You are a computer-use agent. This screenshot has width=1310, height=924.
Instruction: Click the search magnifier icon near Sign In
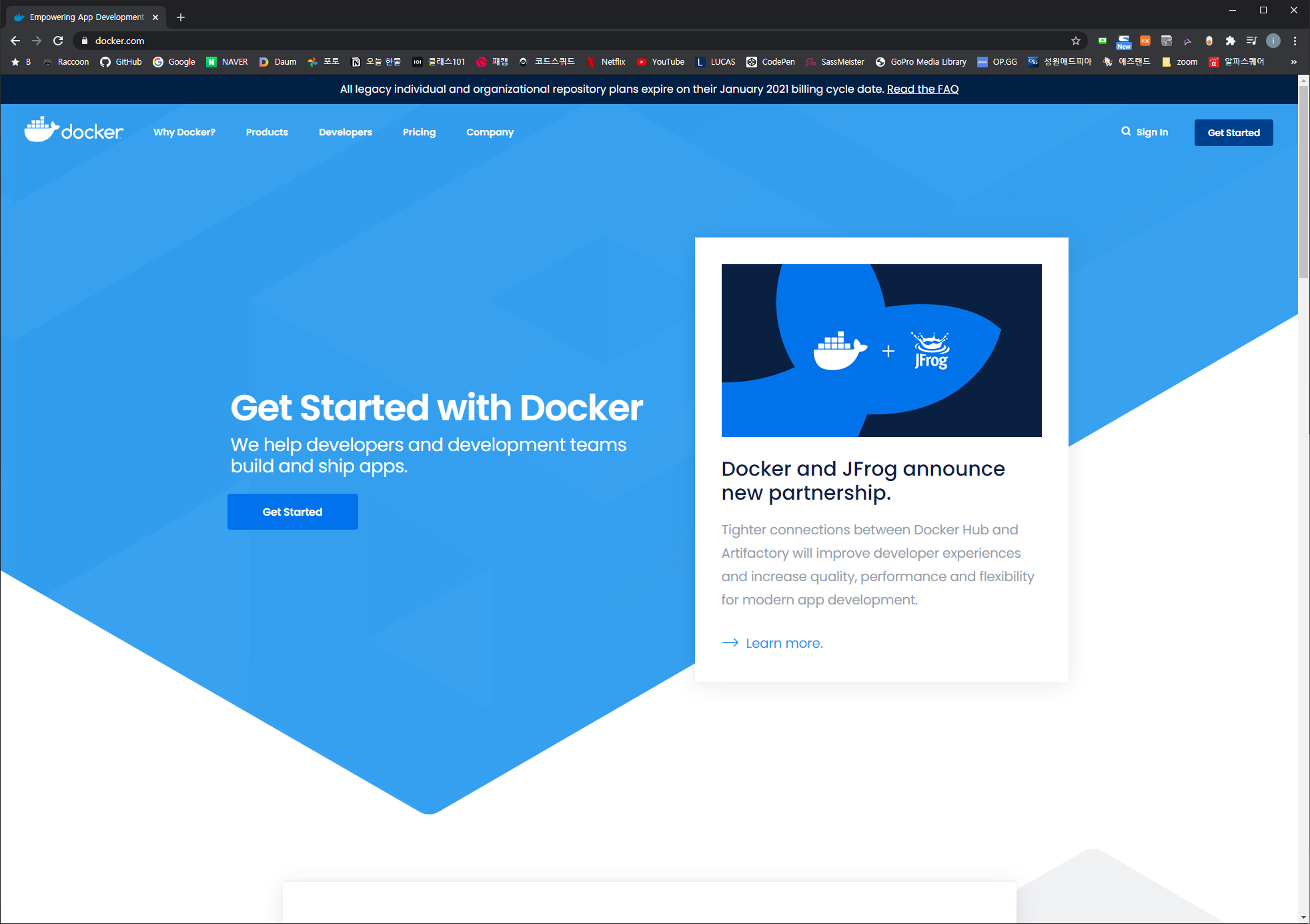pos(1126,131)
